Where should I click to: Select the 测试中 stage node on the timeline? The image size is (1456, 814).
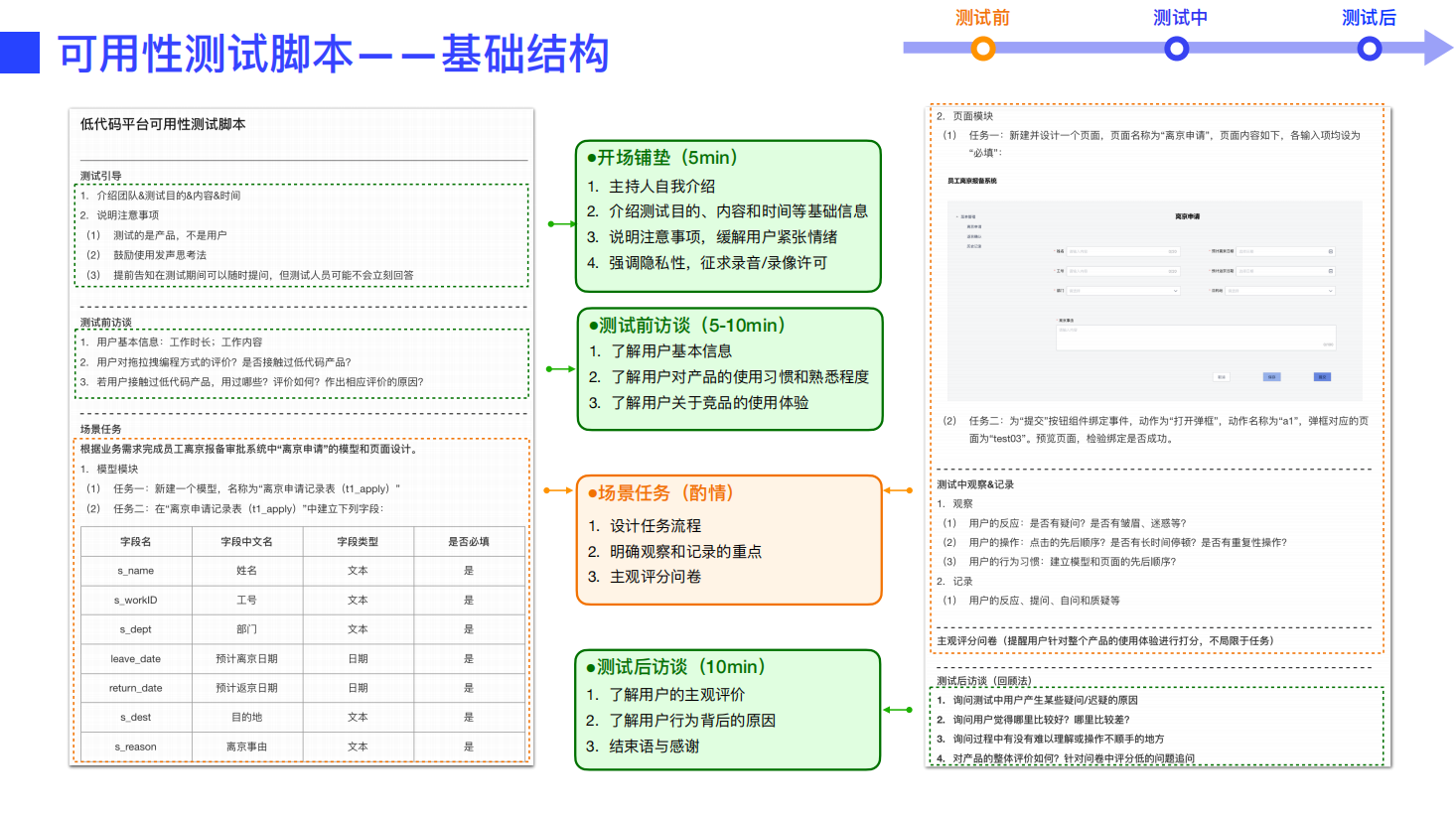click(x=1176, y=47)
